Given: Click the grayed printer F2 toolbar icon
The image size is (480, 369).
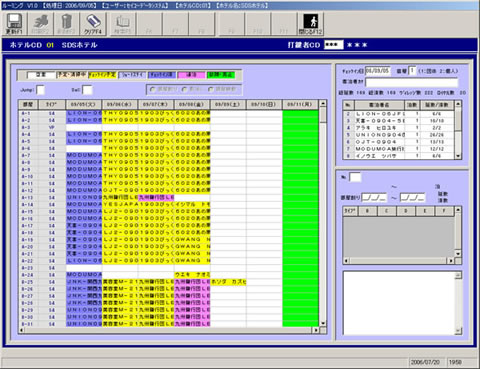Looking at the screenshot, I should (x=41, y=24).
